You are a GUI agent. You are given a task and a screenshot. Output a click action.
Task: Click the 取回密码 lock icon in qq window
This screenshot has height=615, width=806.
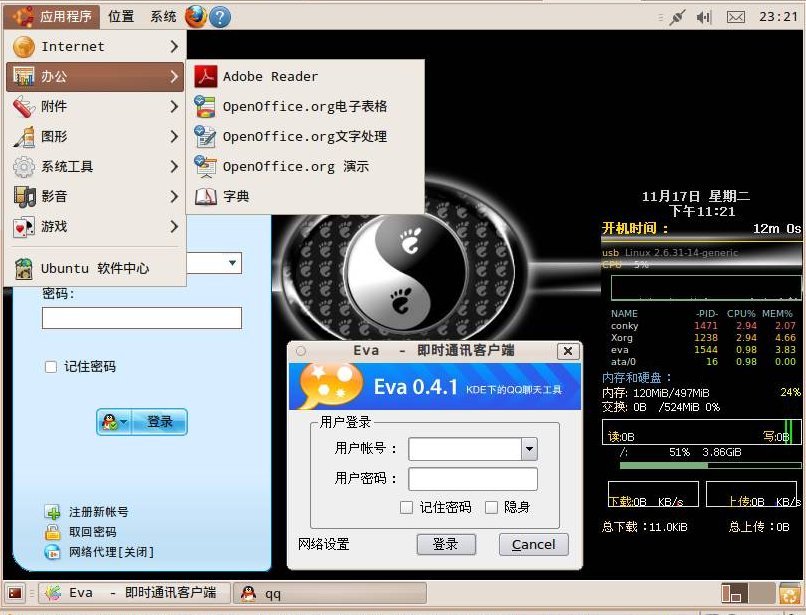coord(52,532)
